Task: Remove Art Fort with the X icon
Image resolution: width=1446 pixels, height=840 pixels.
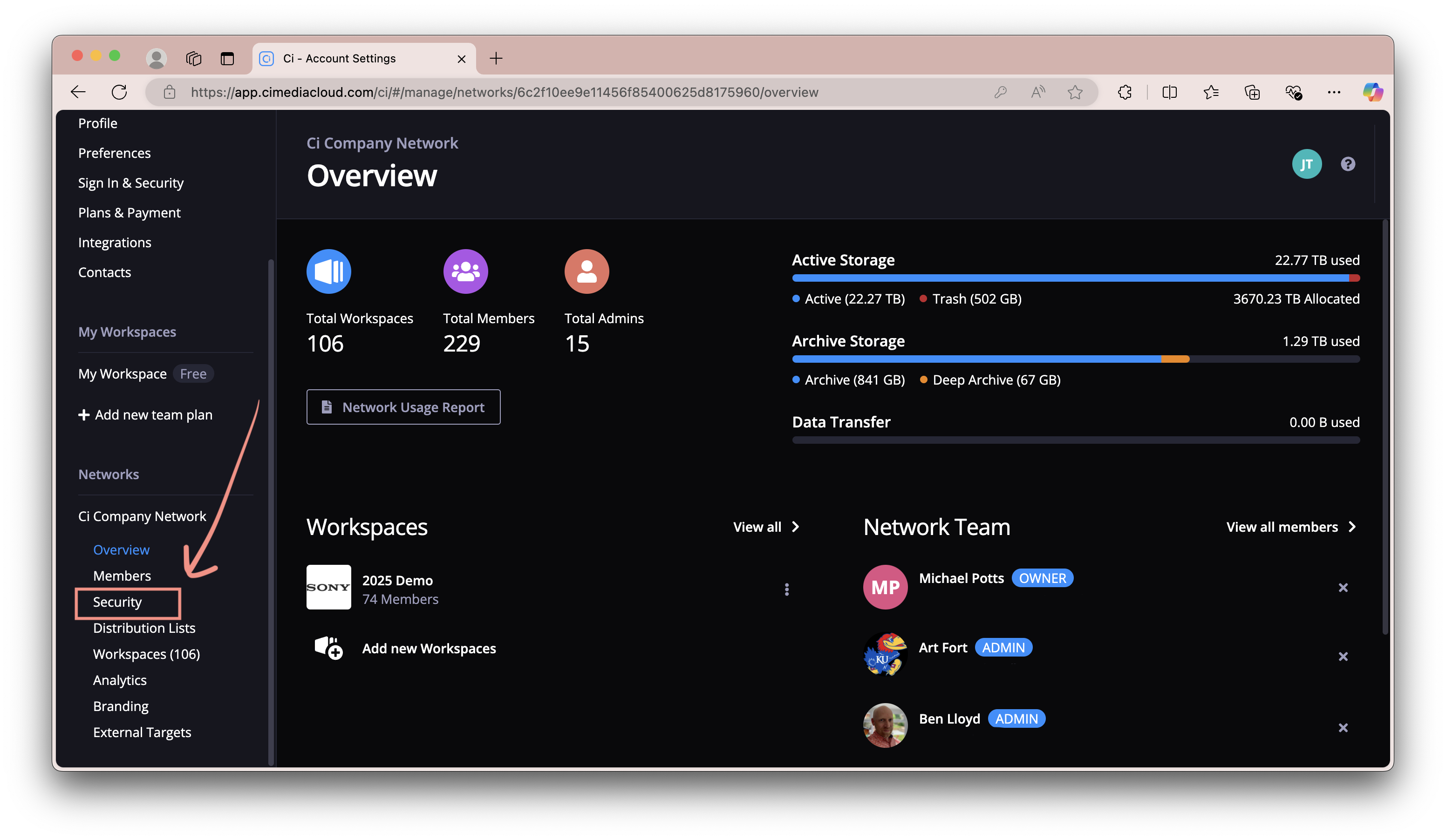Action: (x=1344, y=657)
